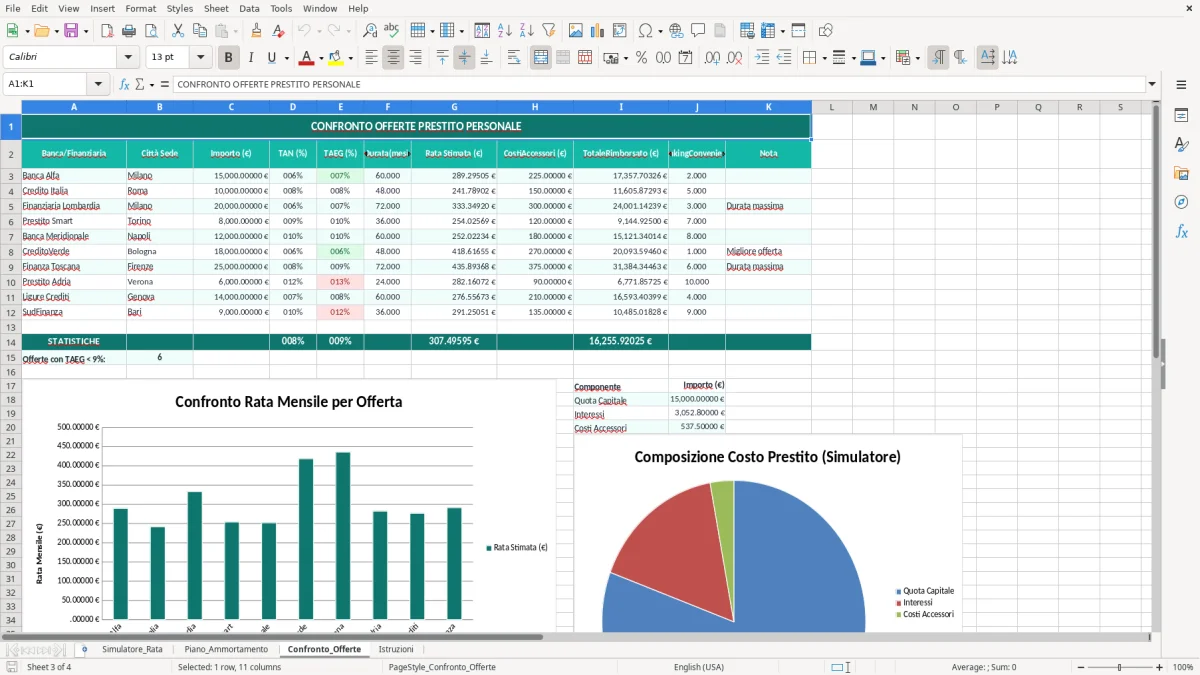Switch to Piano_Ammortamento sheet tab
This screenshot has width=1200, height=675.
click(226, 649)
